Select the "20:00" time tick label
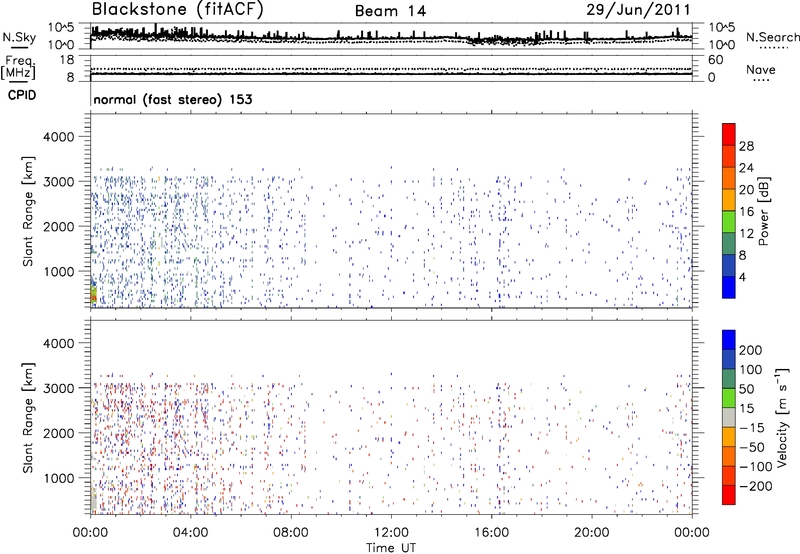Viewport: 800px width, 554px height. tap(591, 533)
